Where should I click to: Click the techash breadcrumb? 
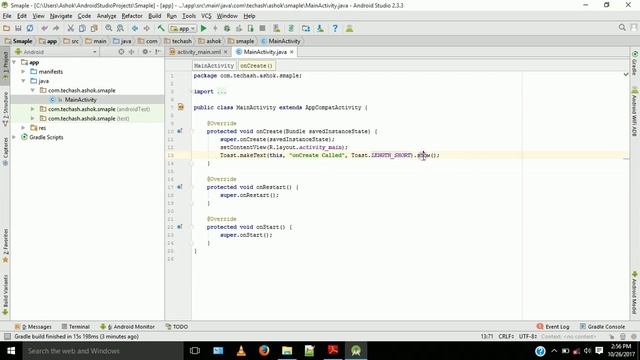[178, 41]
